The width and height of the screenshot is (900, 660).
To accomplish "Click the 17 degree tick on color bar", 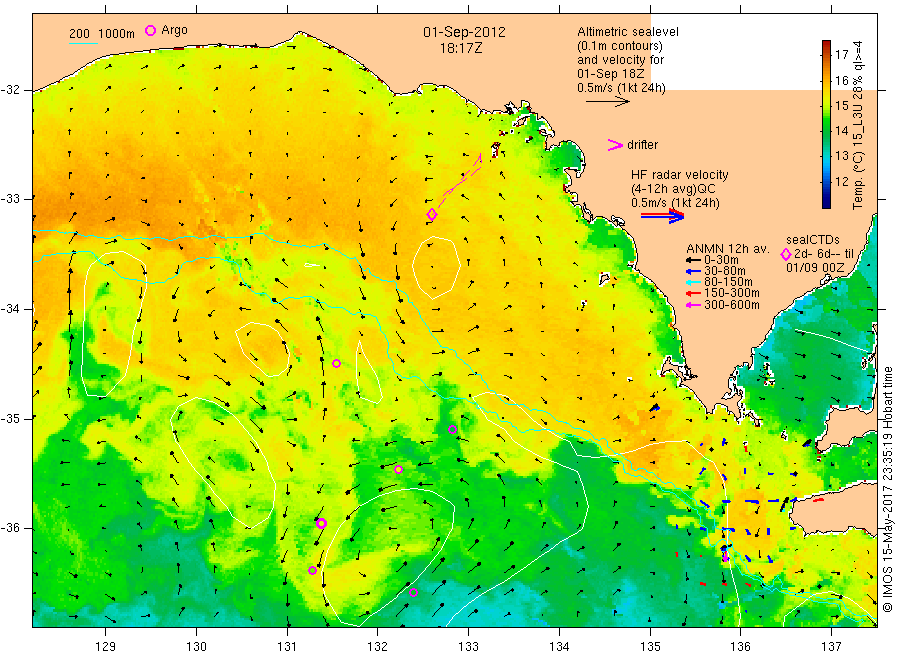I will pyautogui.click(x=841, y=55).
